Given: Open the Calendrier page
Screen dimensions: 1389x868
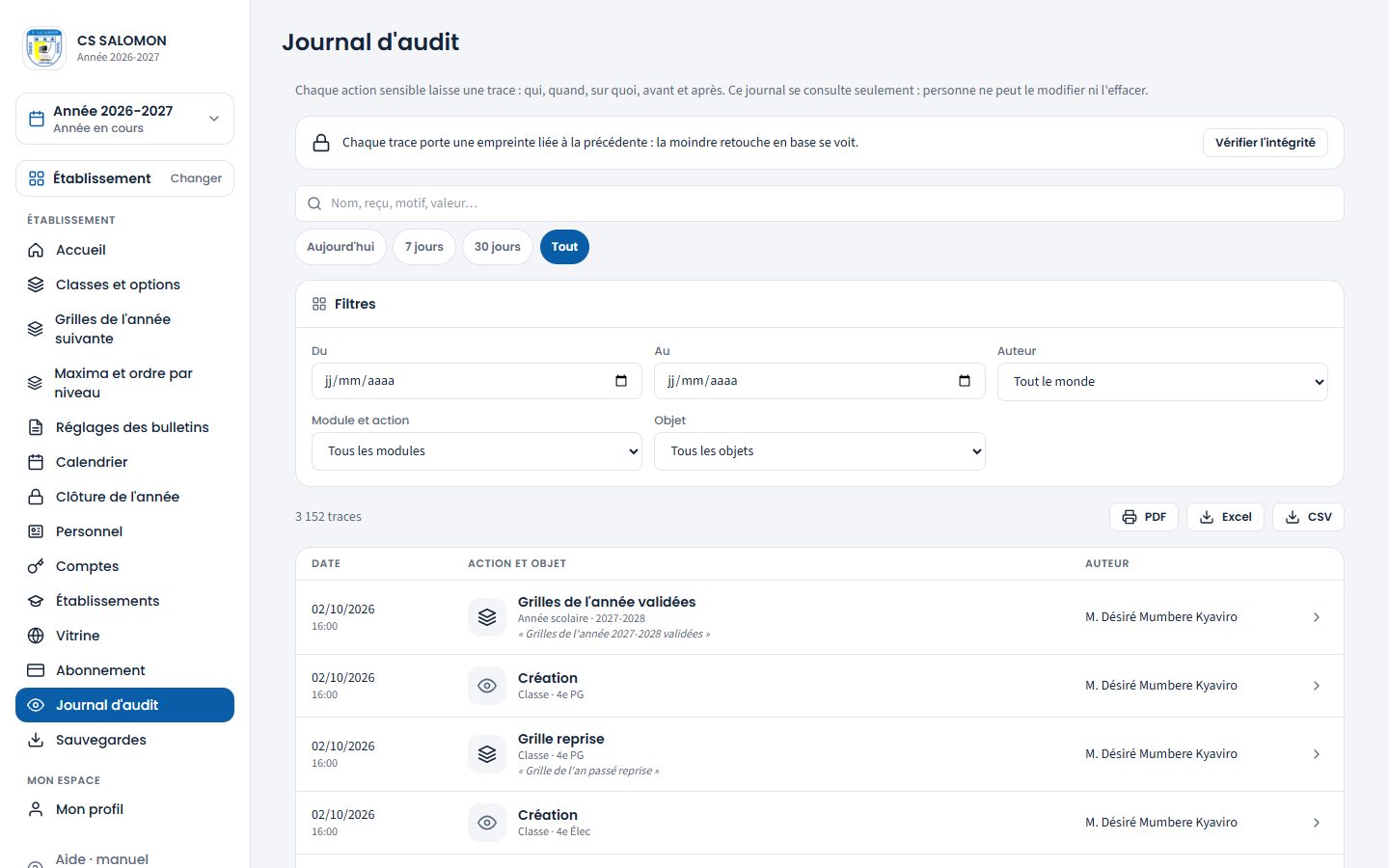Looking at the screenshot, I should click(x=124, y=462).
